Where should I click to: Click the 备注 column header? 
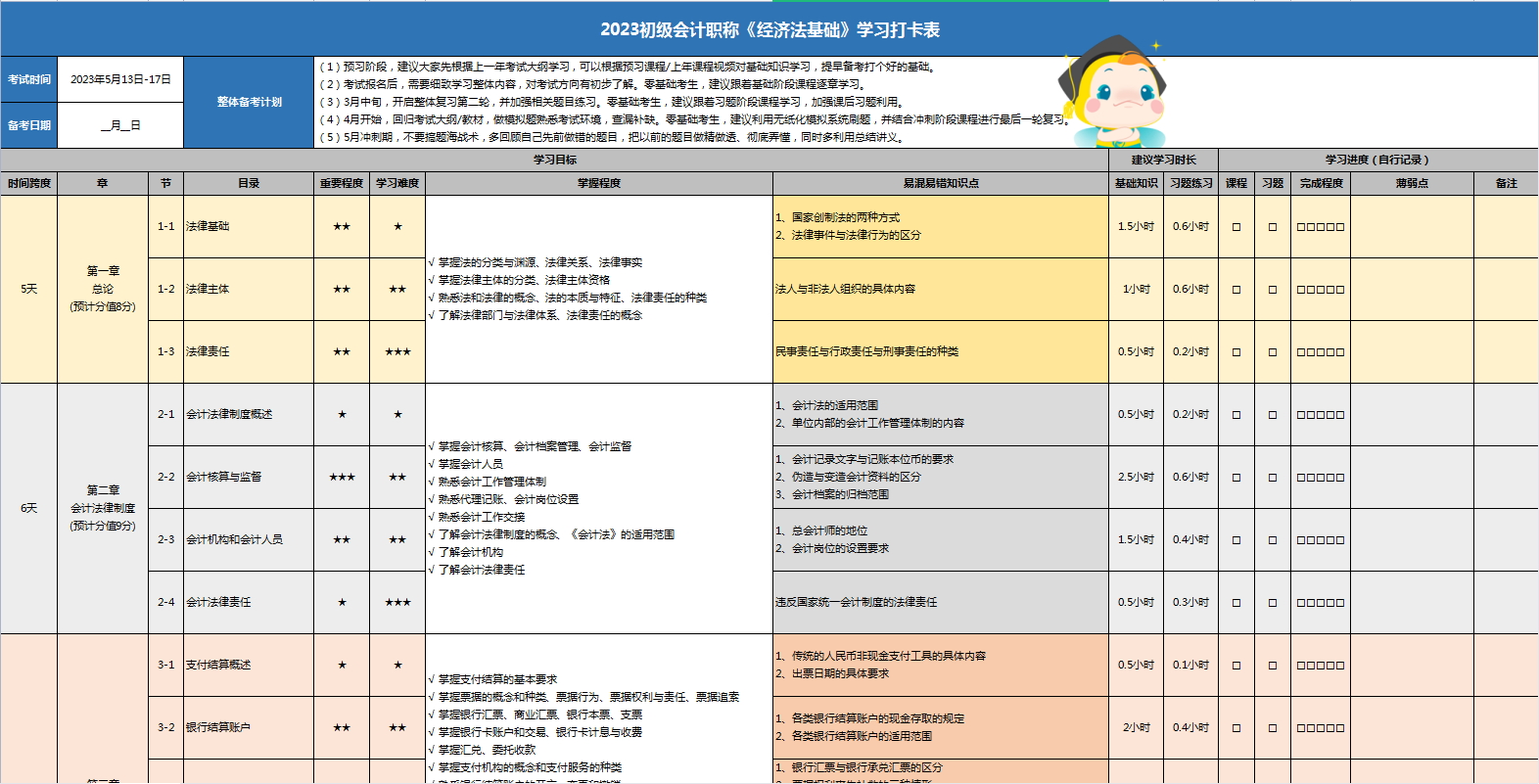[x=1506, y=183]
